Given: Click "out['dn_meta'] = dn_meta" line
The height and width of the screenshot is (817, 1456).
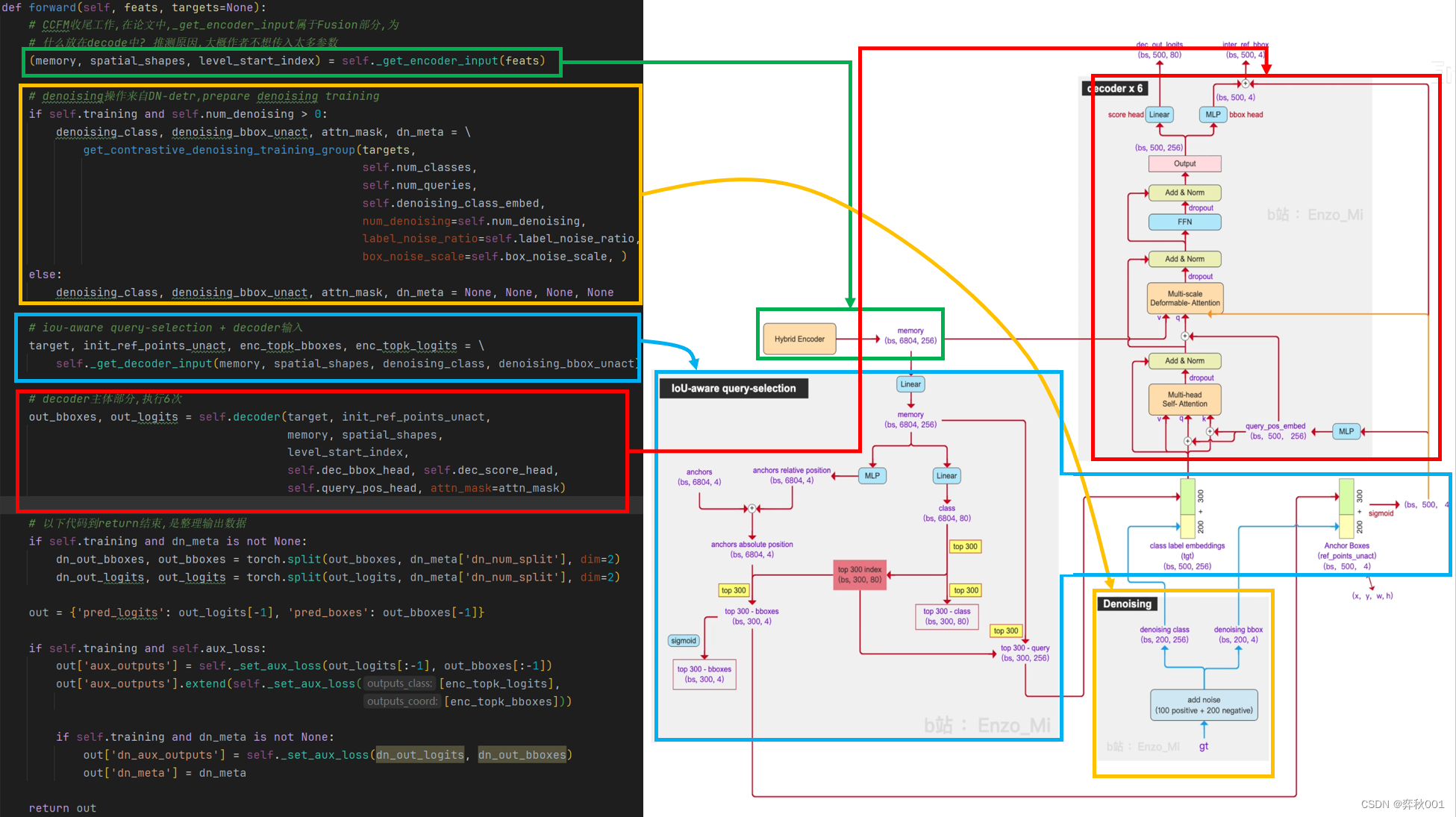Looking at the screenshot, I should tap(164, 773).
